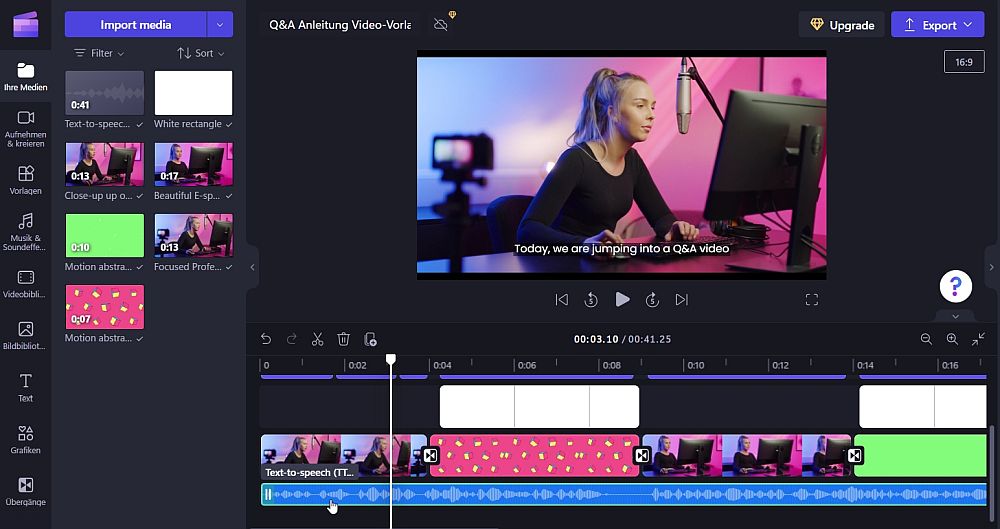The width and height of the screenshot is (1000, 529).
Task: Open the Videobibliothek tab
Action: [x=26, y=284]
